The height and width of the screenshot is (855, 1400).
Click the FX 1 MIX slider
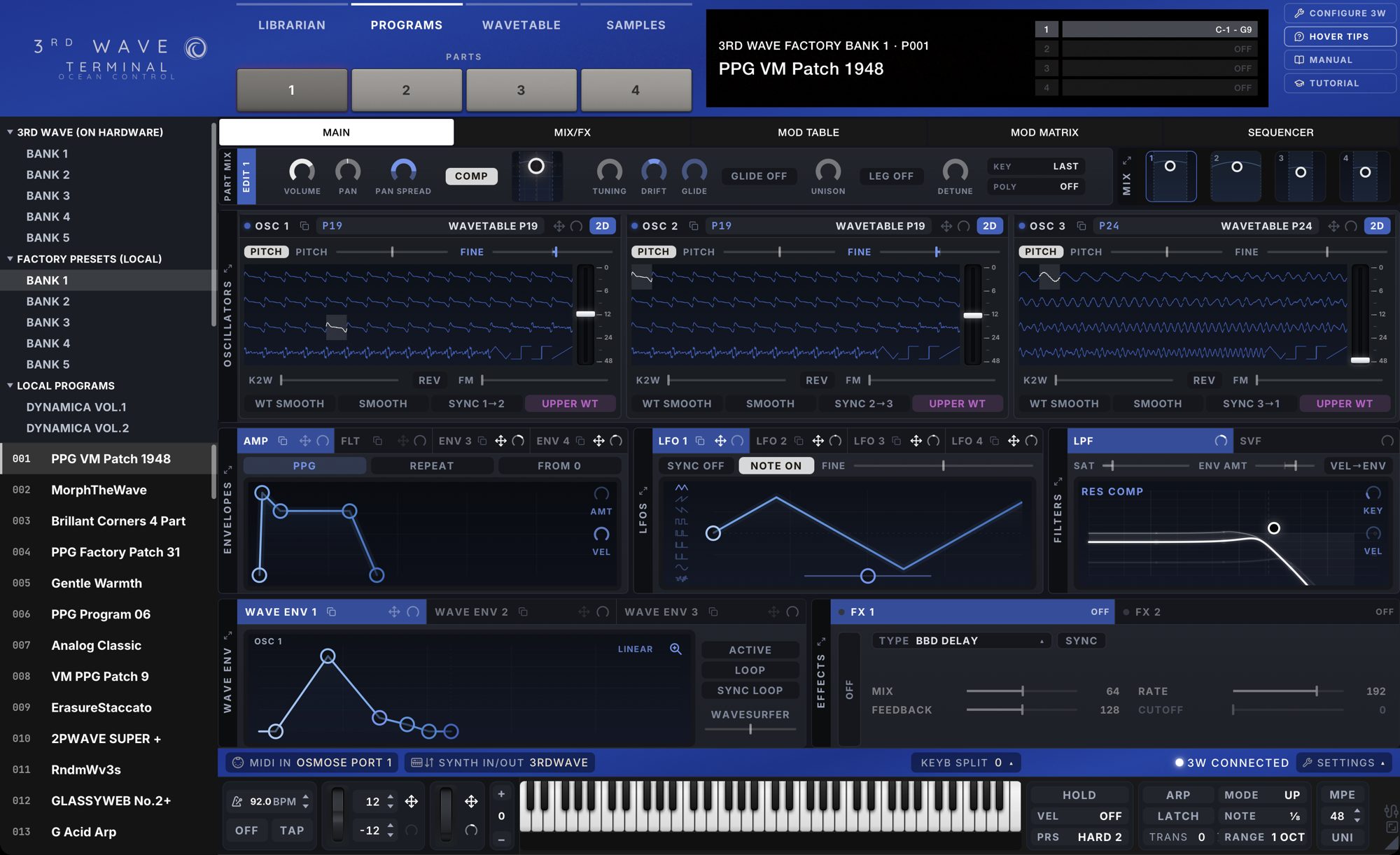pyautogui.click(x=1021, y=691)
